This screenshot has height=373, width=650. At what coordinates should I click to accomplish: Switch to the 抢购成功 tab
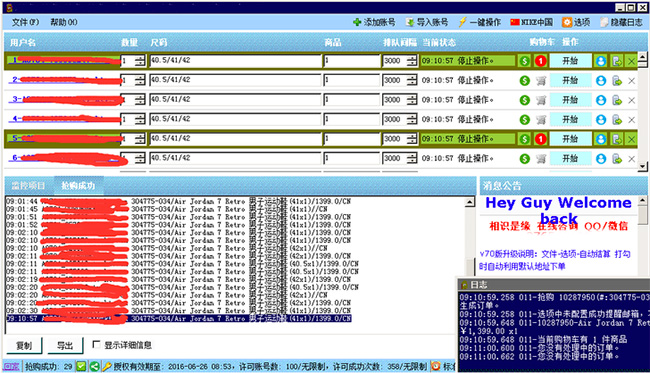[78, 185]
